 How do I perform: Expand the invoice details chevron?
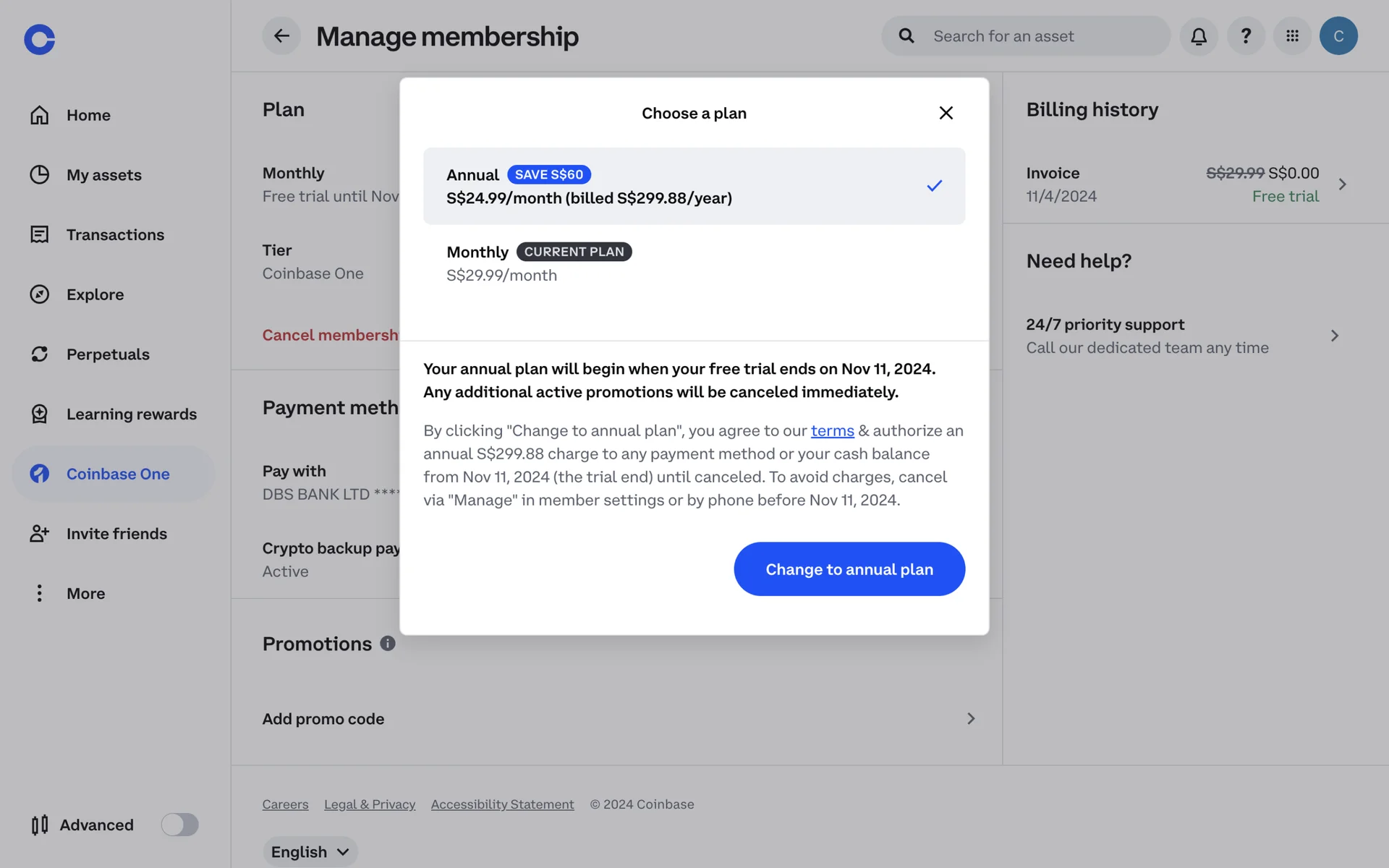[1342, 184]
